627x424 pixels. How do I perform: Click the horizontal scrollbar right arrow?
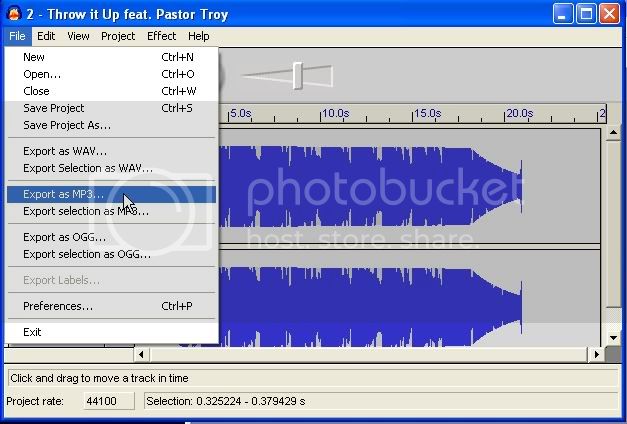tap(597, 354)
